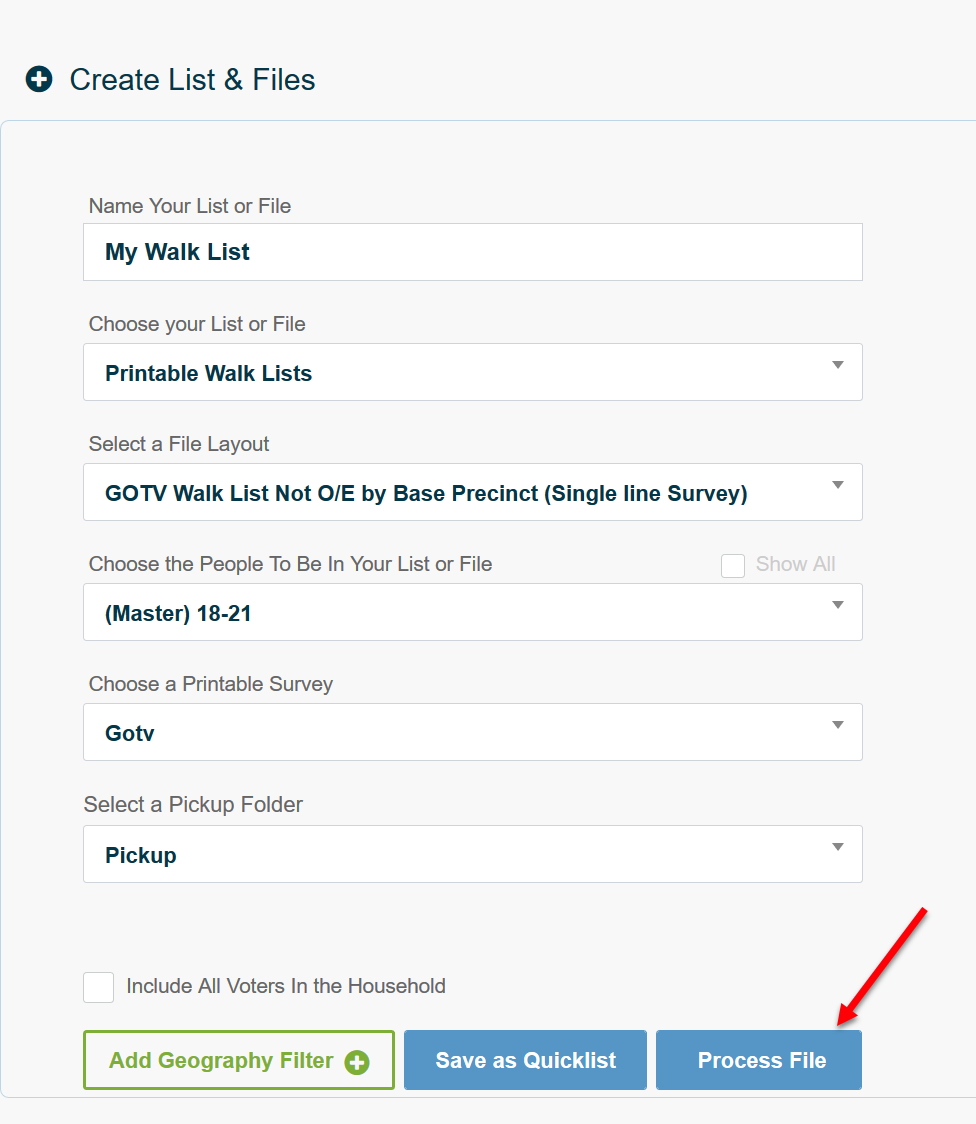Click the arrow icon on the (Master) 18-21 field
The height and width of the screenshot is (1124, 976).
[838, 605]
